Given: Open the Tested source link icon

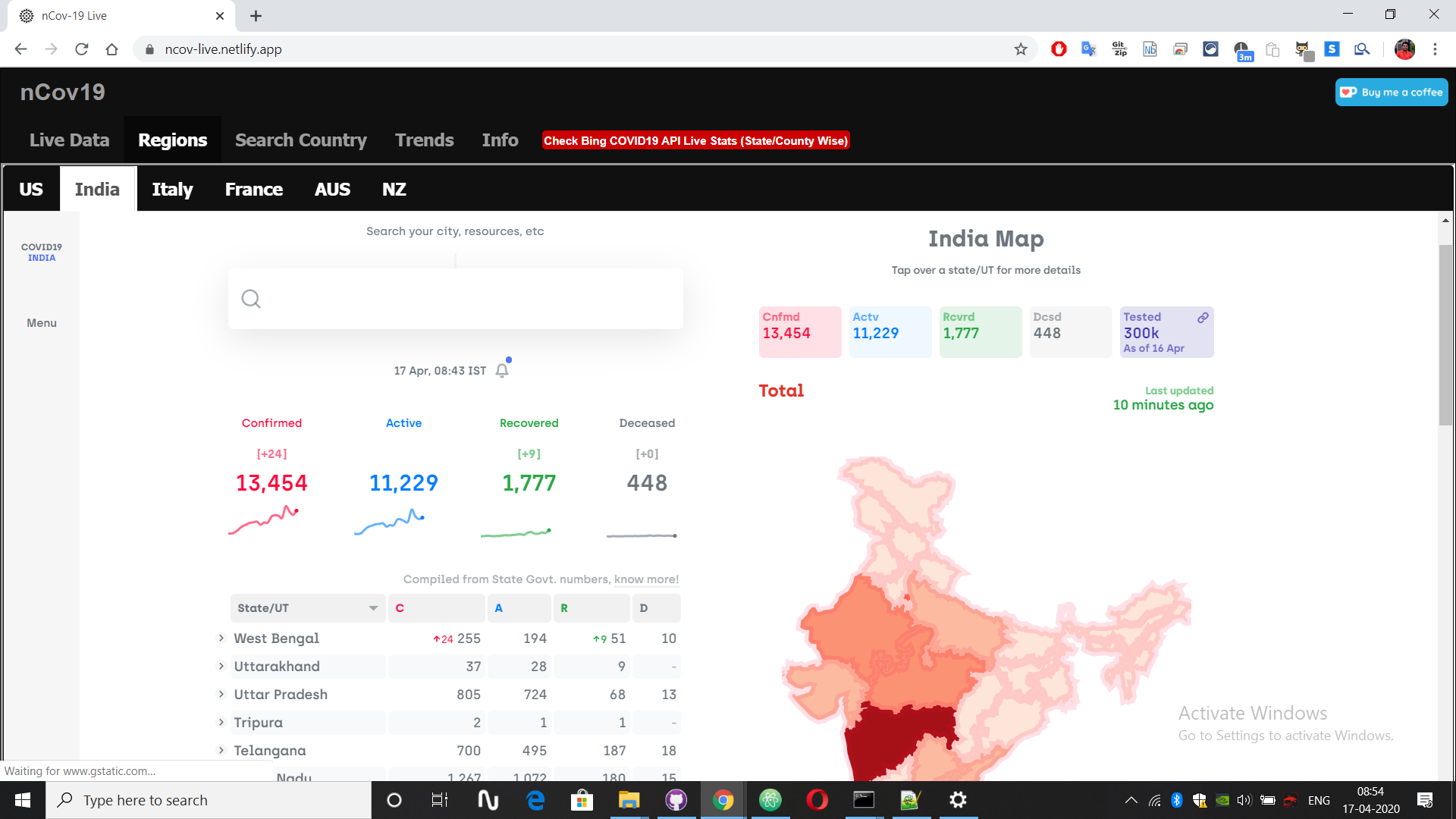Looking at the screenshot, I should pyautogui.click(x=1203, y=318).
